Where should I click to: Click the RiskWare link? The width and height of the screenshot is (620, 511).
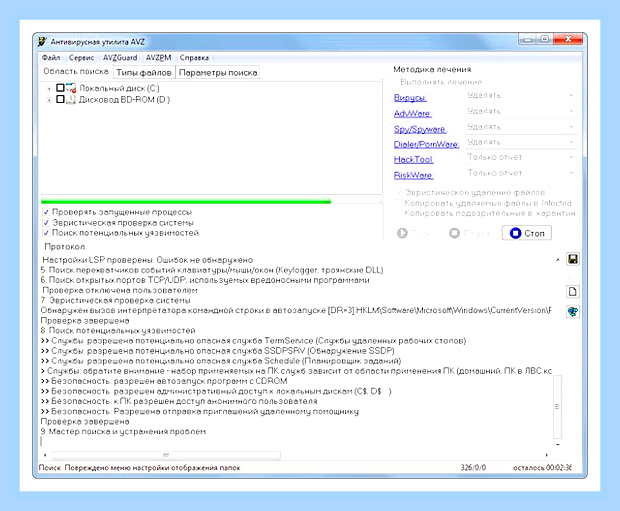point(413,175)
